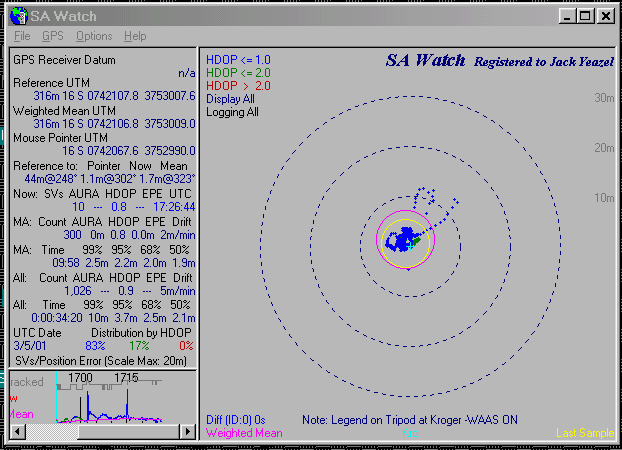Close the SA Watch window
622x450 pixels.
click(606, 16)
